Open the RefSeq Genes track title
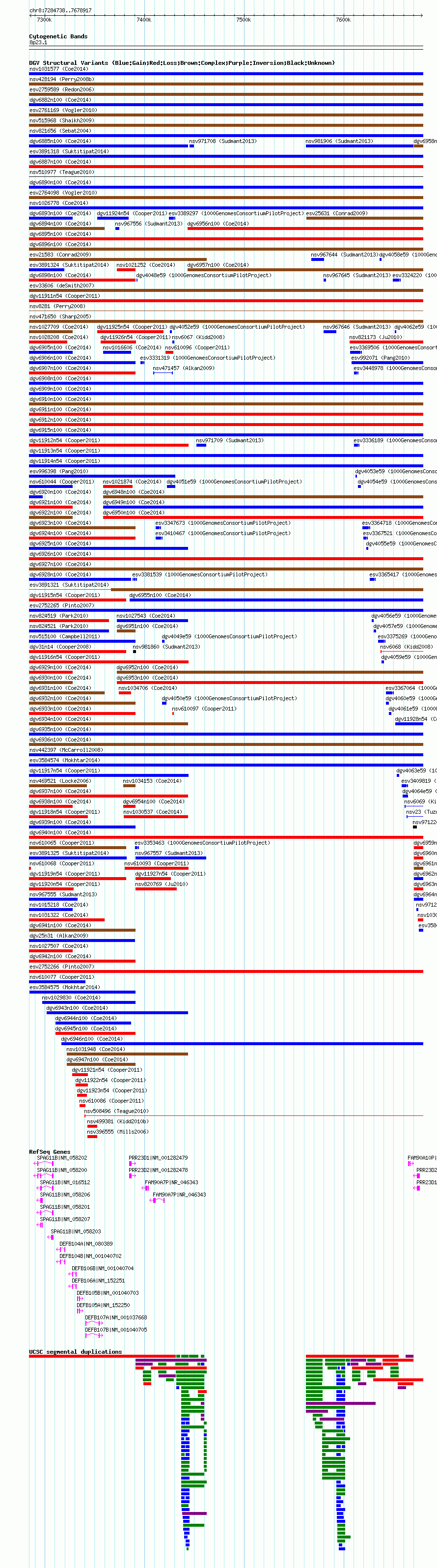Image resolution: width=437 pixels, height=1568 pixels. 50,1152
